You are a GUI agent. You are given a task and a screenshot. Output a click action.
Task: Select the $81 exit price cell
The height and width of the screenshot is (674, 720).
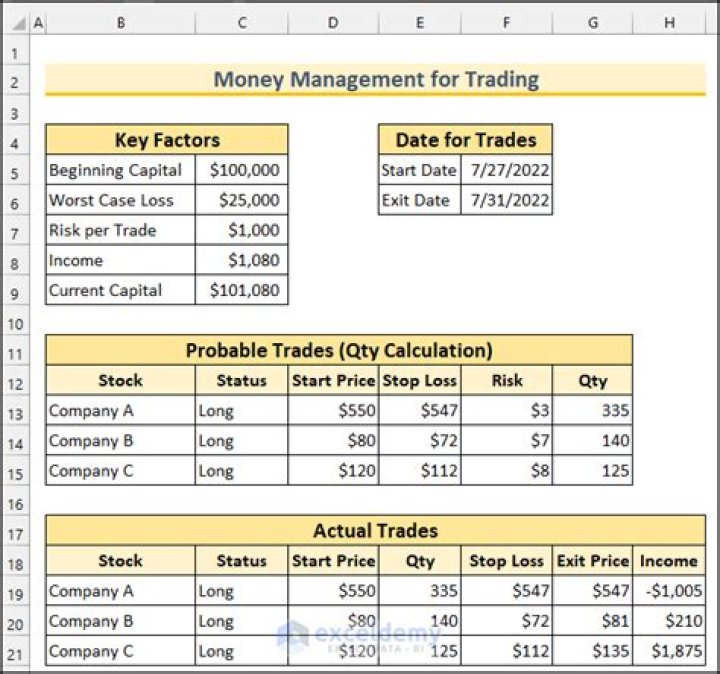coord(592,621)
